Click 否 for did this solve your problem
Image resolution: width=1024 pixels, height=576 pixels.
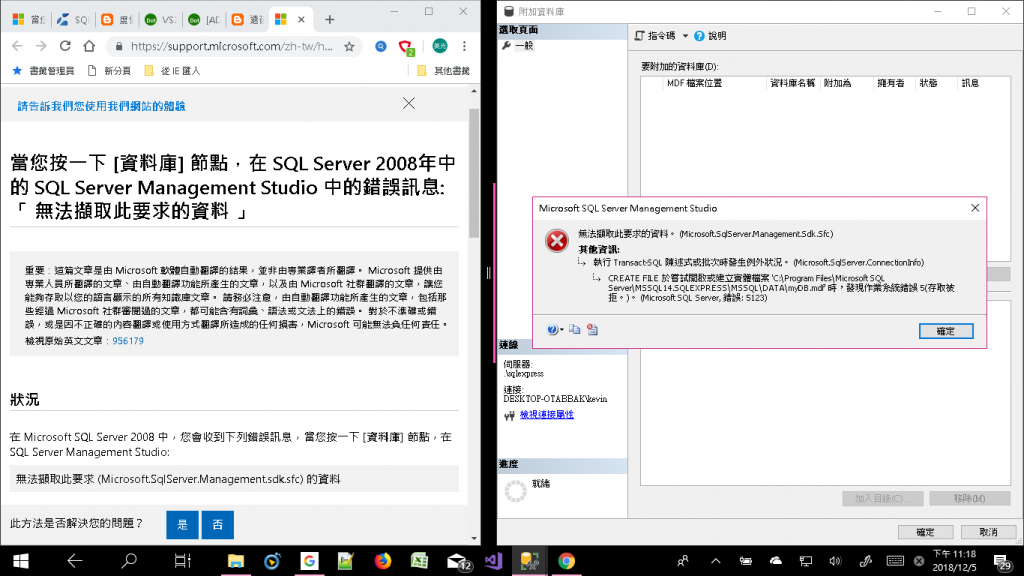click(217, 524)
